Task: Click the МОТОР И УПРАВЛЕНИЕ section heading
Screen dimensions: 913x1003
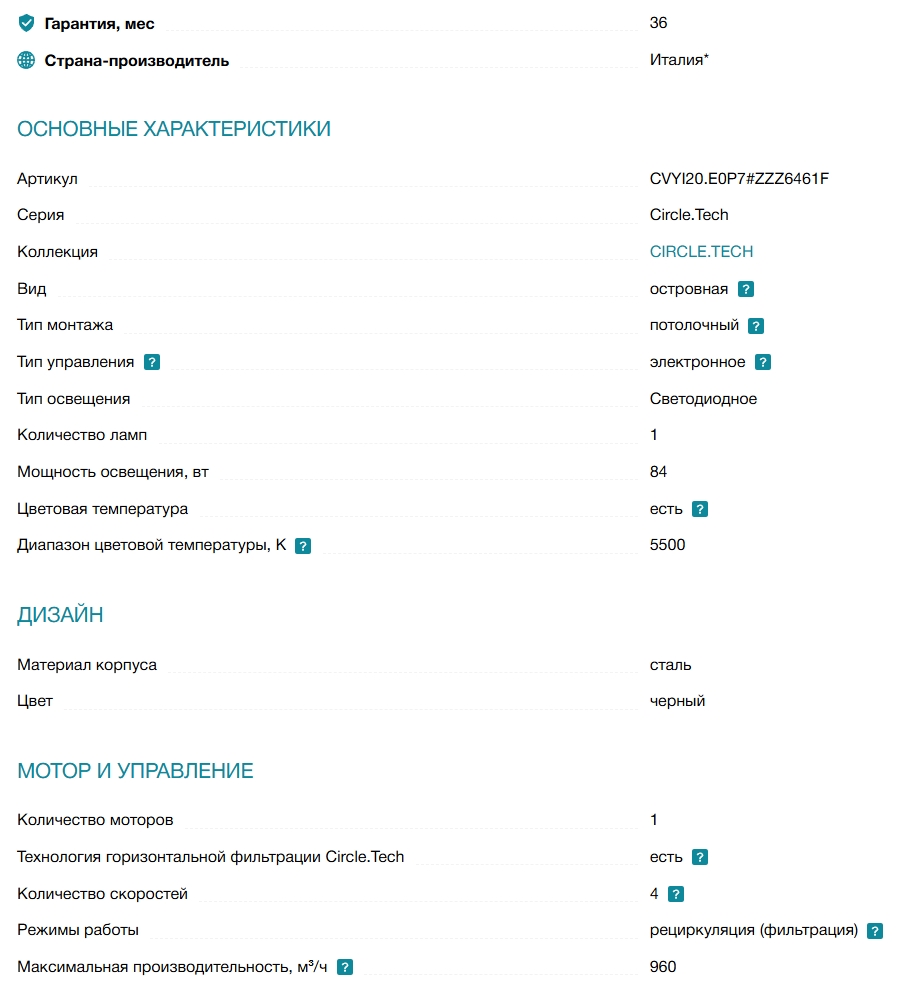Action: click(x=136, y=771)
